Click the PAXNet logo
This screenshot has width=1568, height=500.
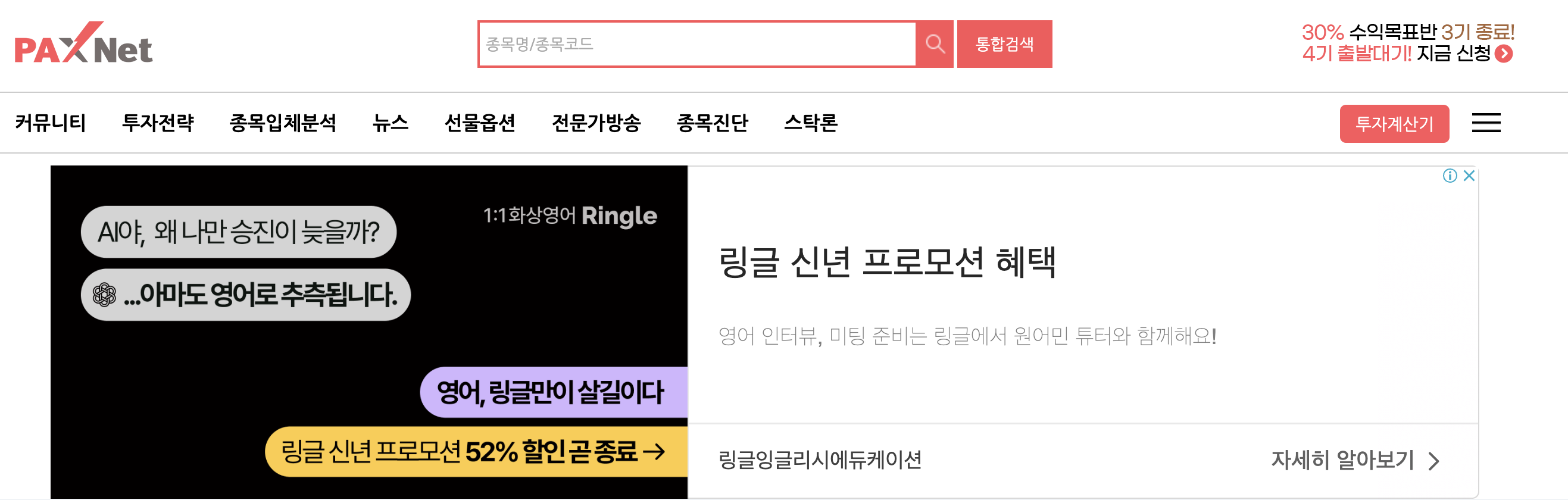(83, 43)
